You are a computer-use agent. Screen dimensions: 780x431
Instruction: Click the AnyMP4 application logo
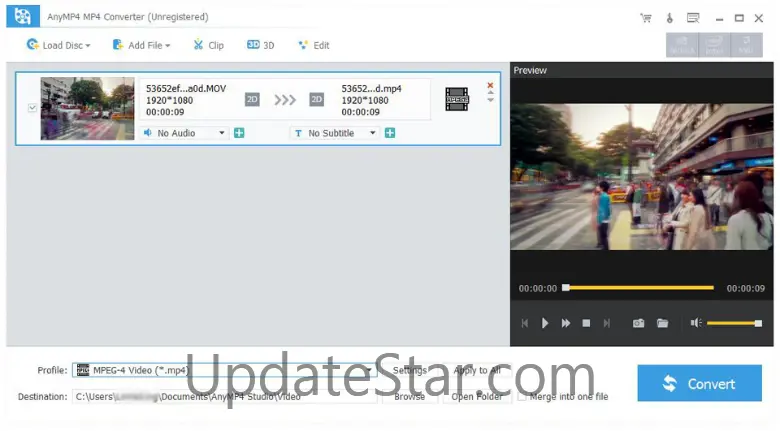click(23, 16)
